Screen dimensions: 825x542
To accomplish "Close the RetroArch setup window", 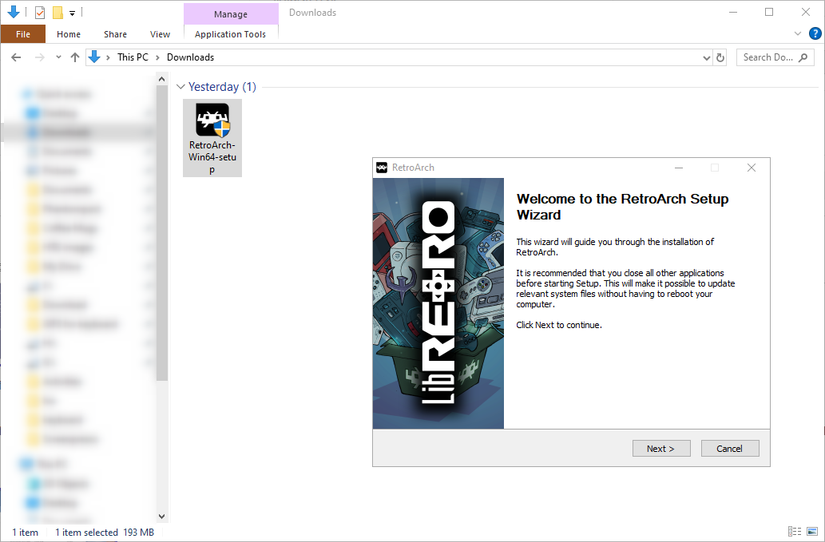I will [x=751, y=167].
